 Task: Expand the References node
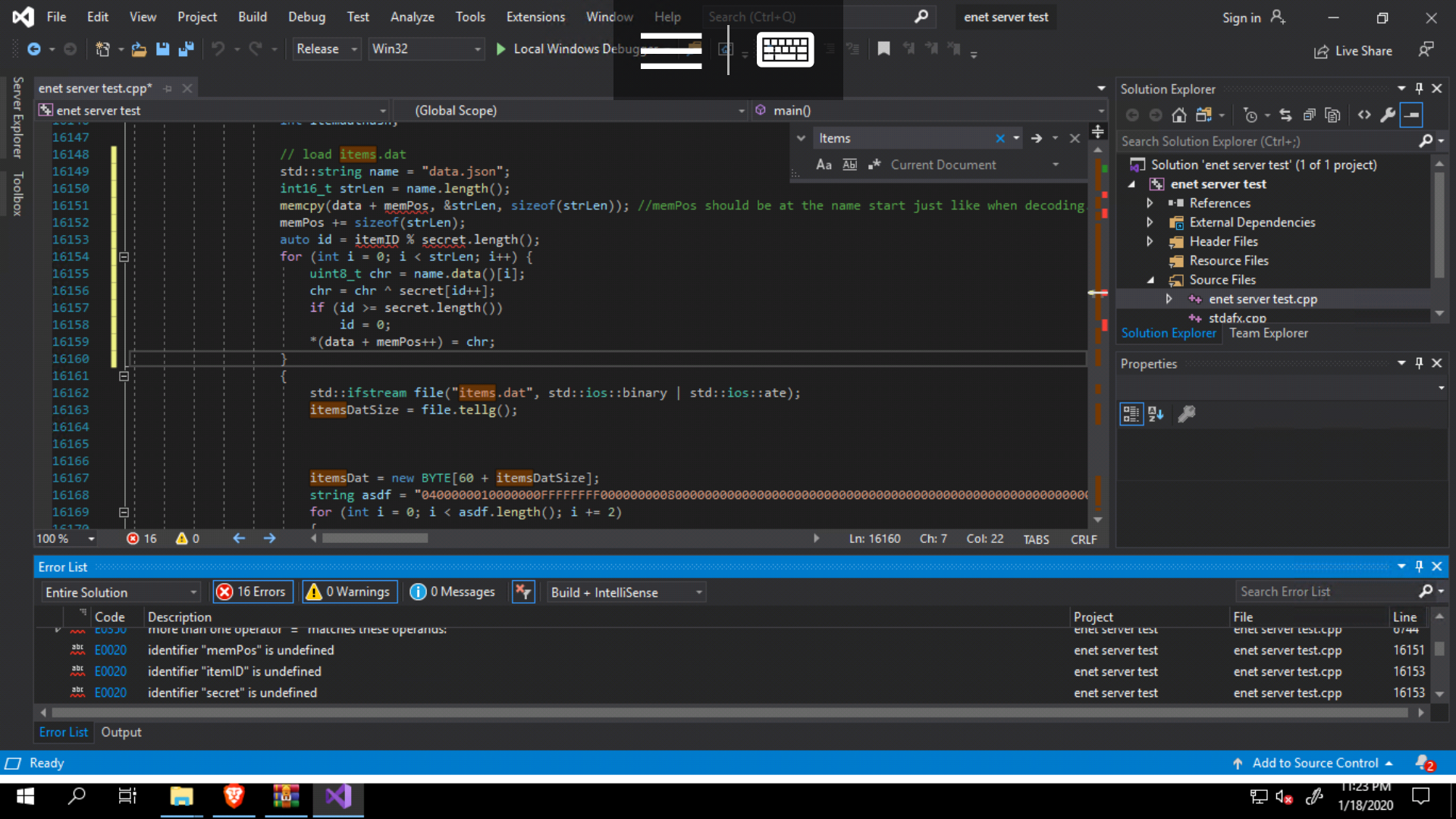[x=1150, y=203]
